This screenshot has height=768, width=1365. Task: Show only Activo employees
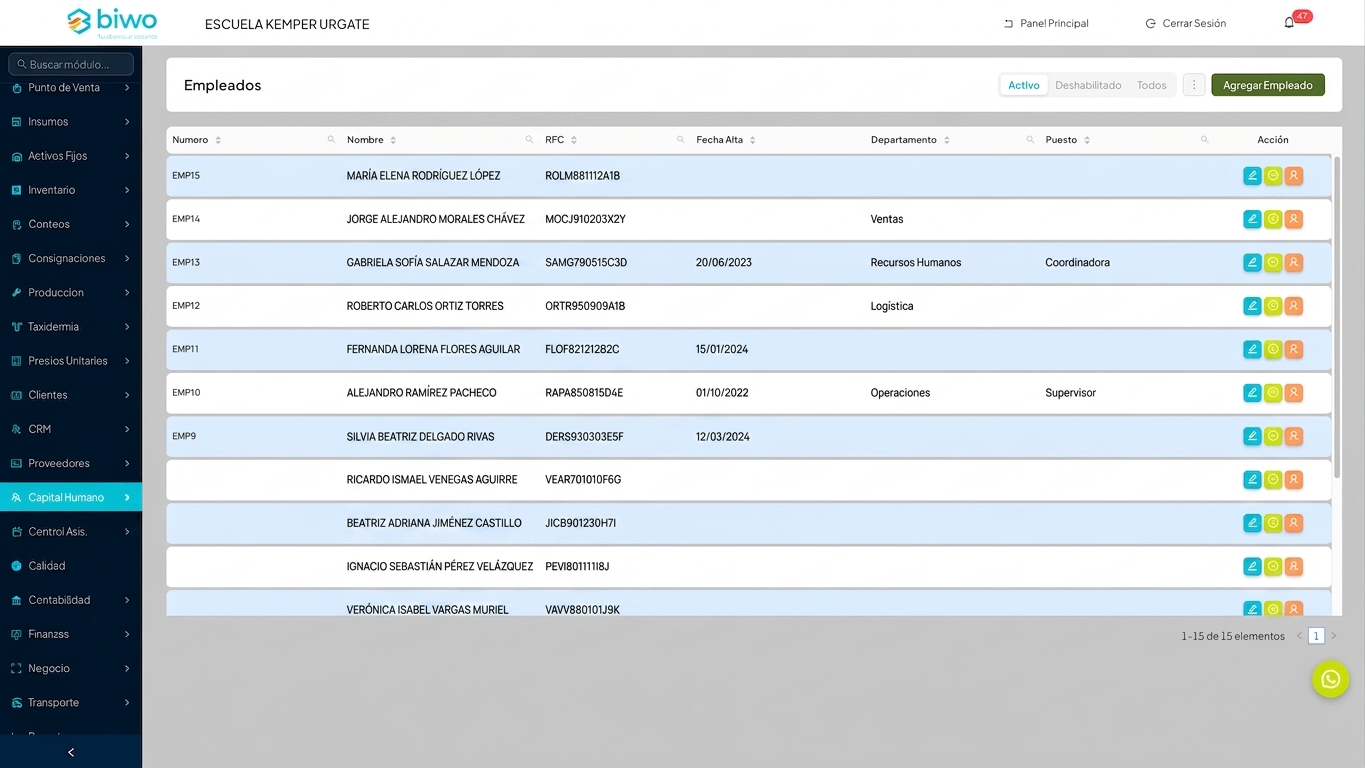[x=1024, y=85]
